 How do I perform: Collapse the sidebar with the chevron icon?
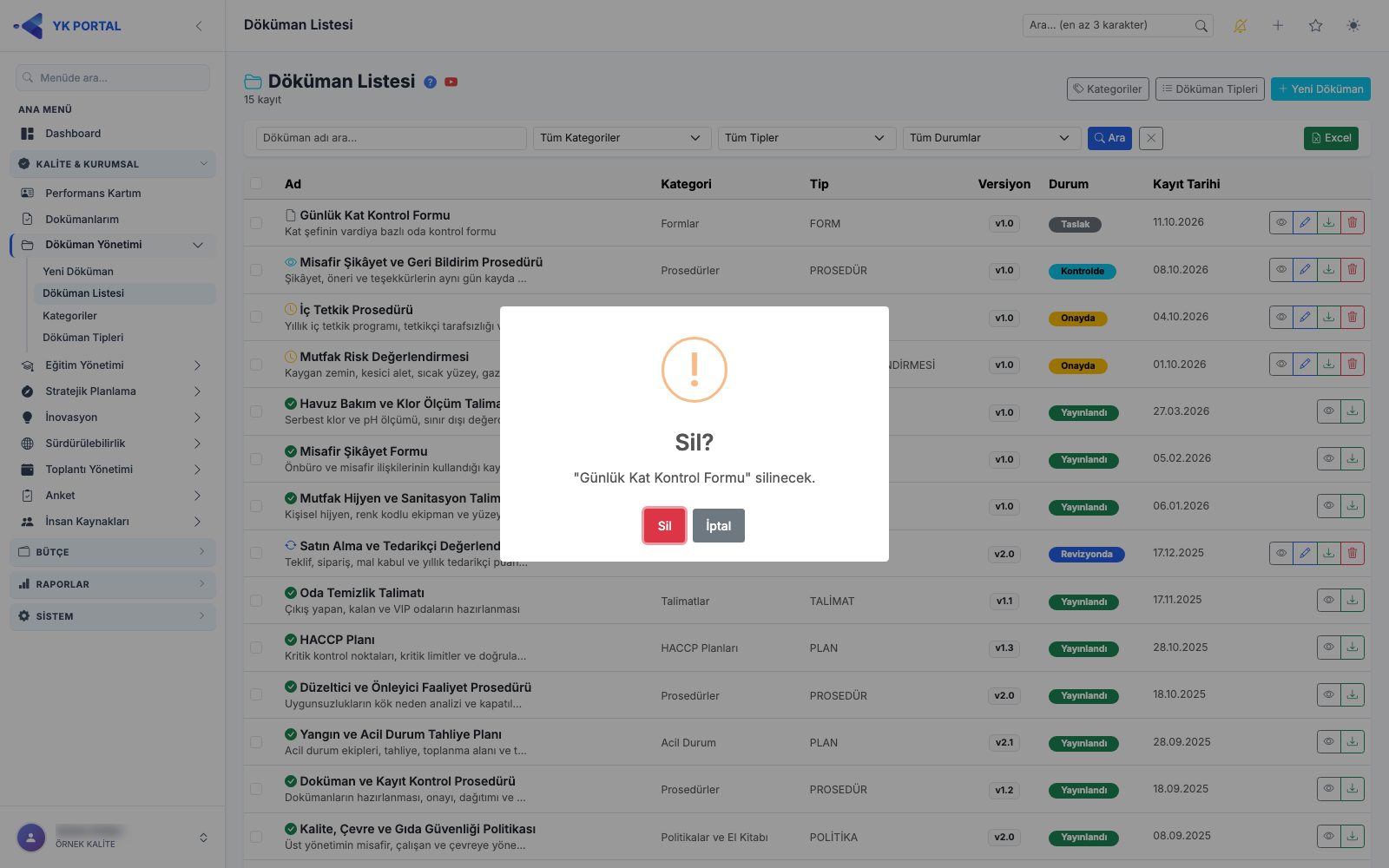[x=199, y=26]
